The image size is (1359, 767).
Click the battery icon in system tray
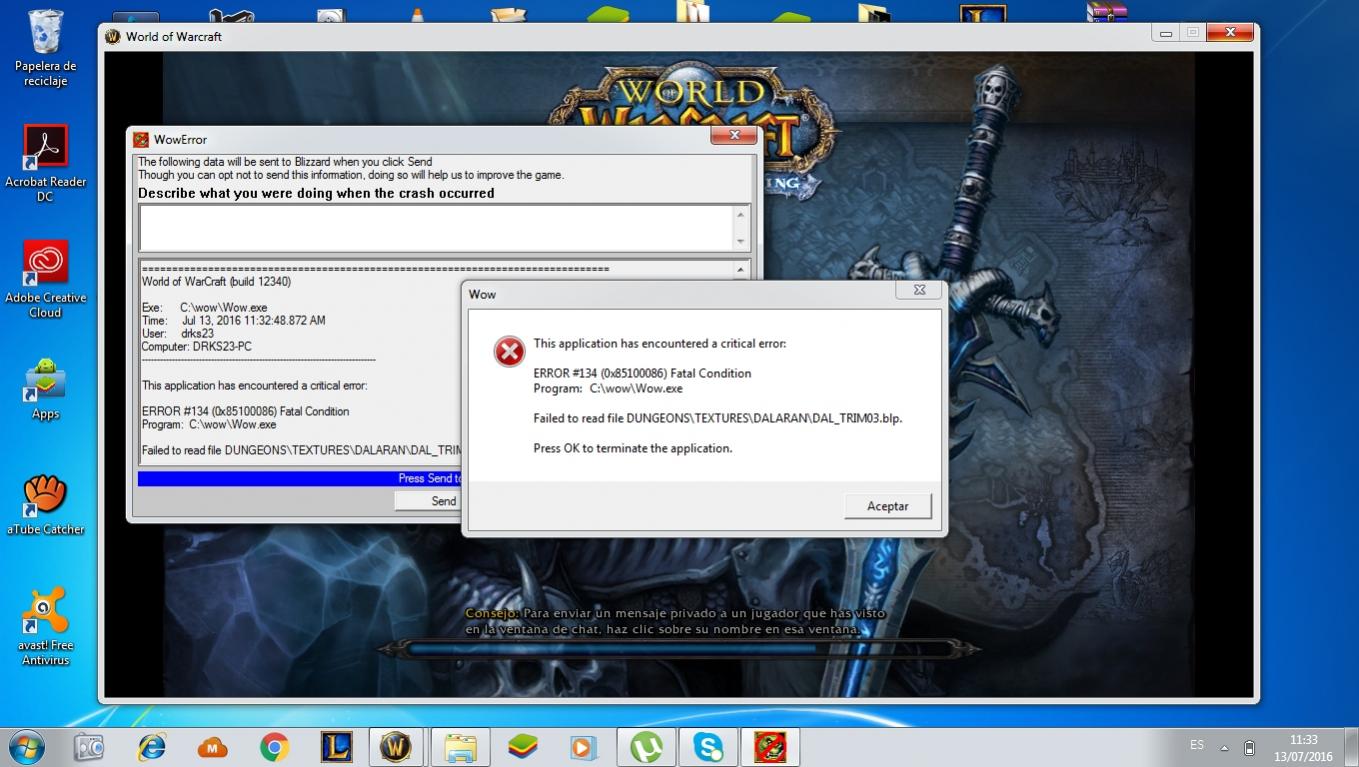pos(1249,747)
